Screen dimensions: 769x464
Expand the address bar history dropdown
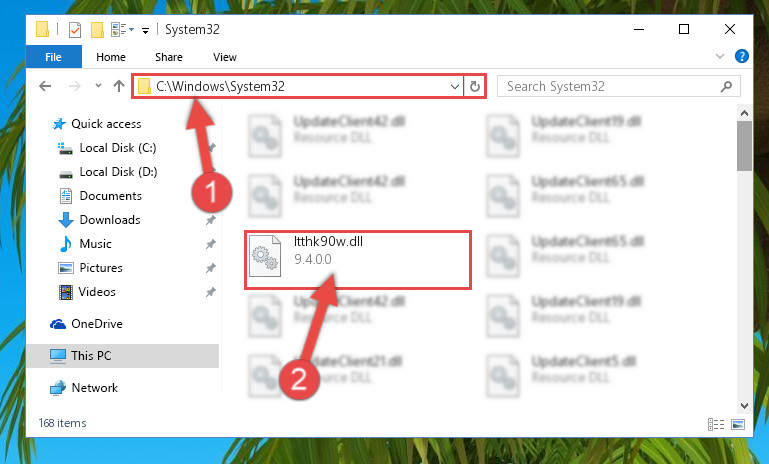pyautogui.click(x=455, y=87)
